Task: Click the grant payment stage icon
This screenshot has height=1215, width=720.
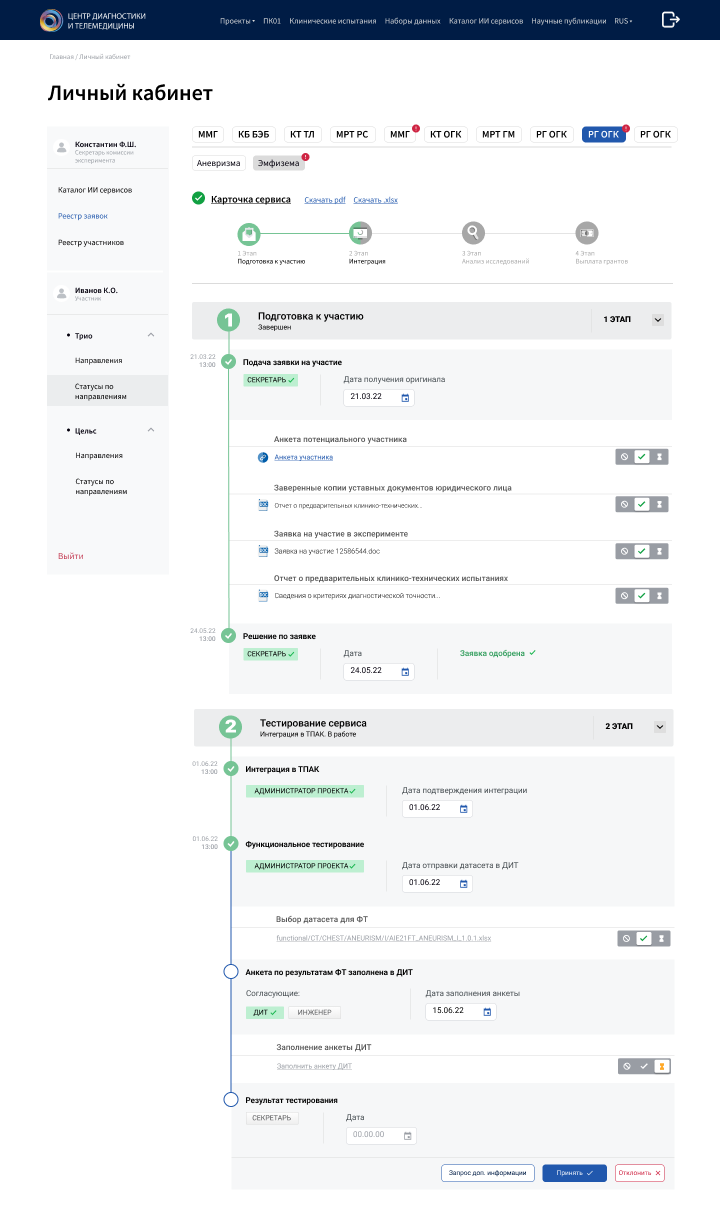Action: [x=586, y=234]
